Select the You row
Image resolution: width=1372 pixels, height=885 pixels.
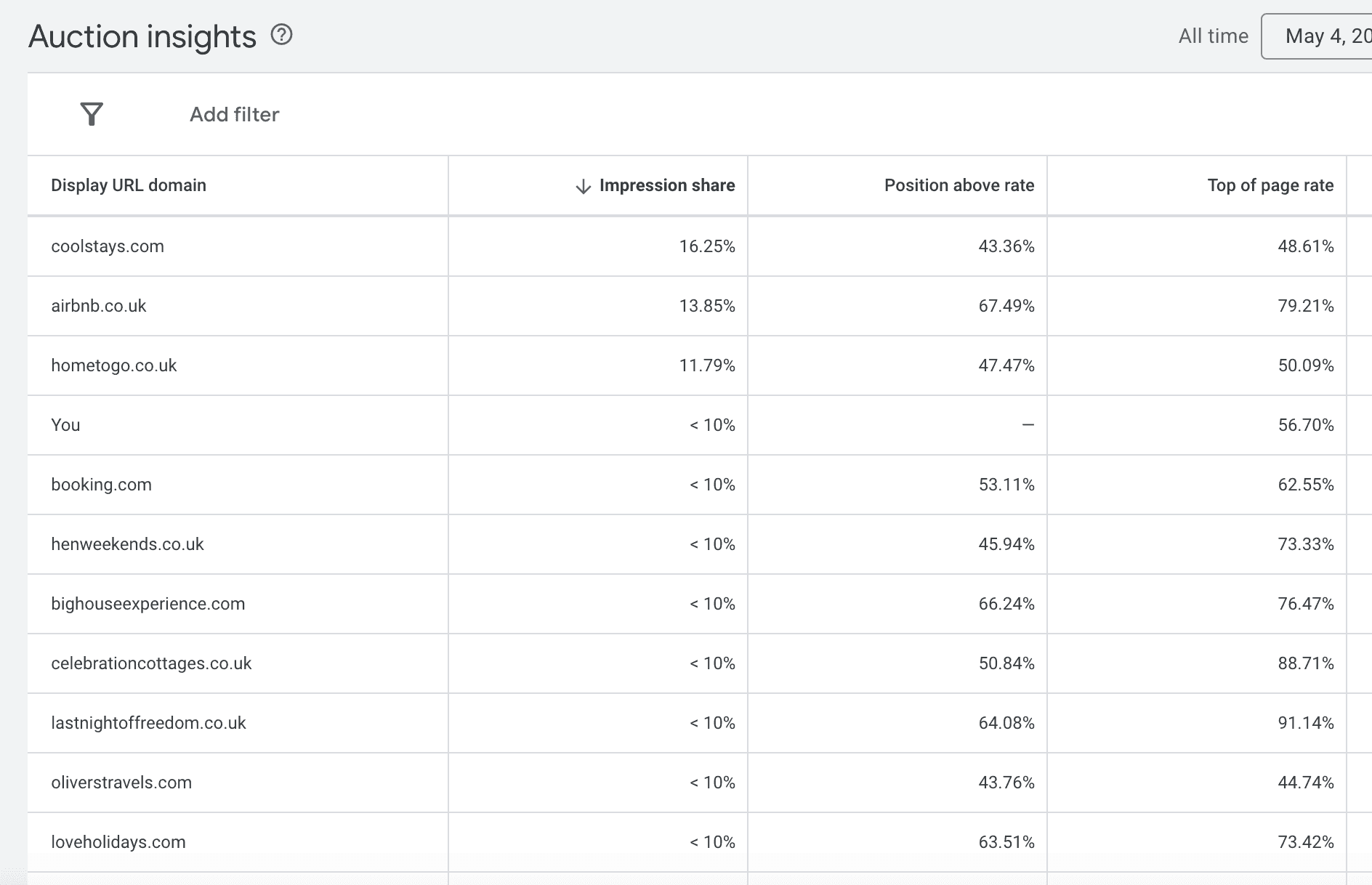coord(65,425)
